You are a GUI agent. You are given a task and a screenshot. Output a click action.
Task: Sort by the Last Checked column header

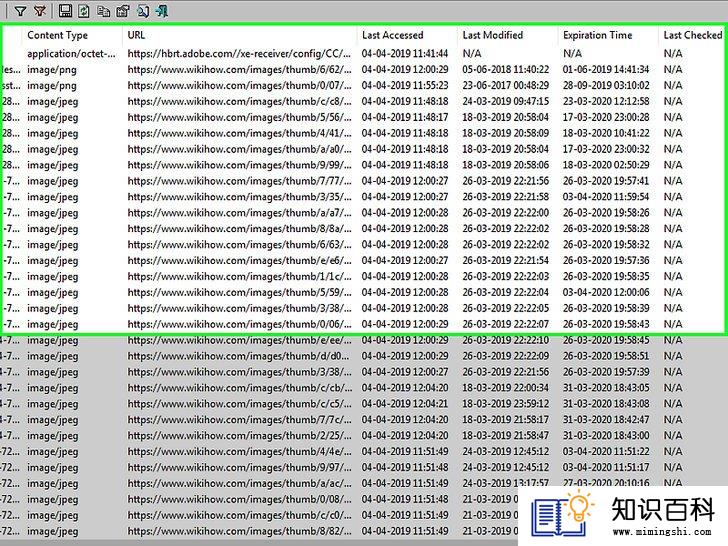coord(693,35)
